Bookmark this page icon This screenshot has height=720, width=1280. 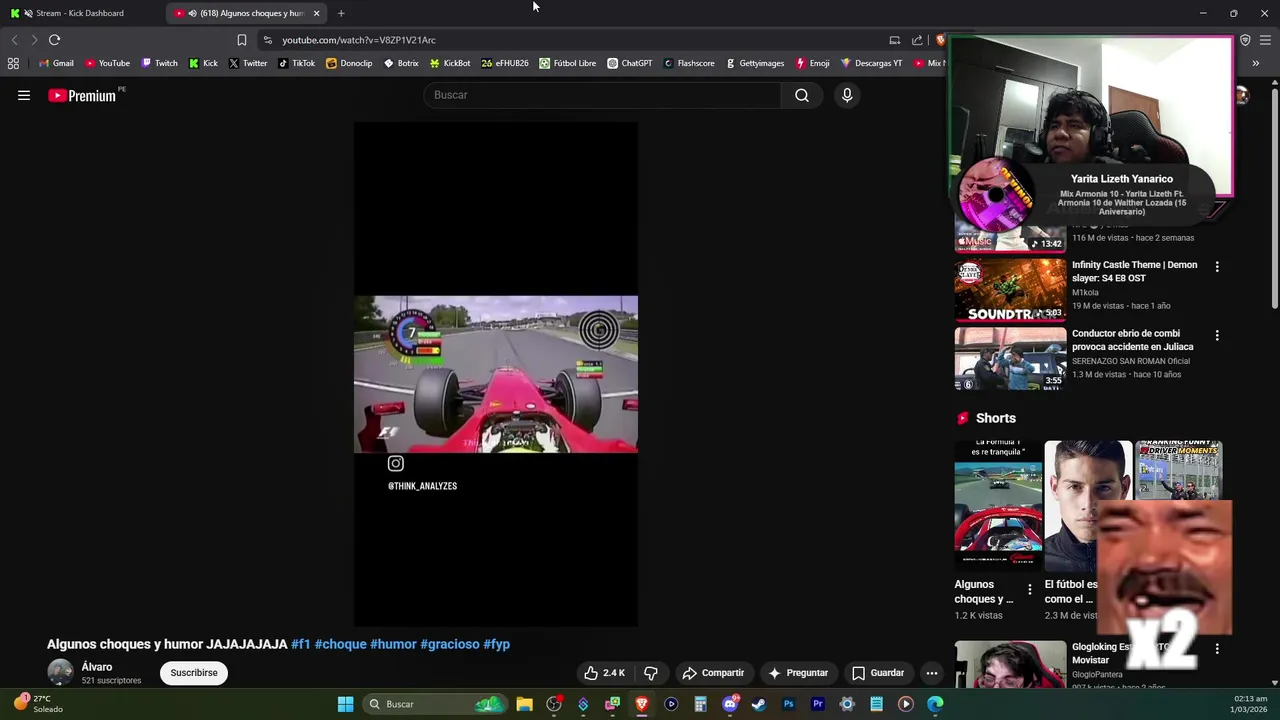[x=241, y=40]
